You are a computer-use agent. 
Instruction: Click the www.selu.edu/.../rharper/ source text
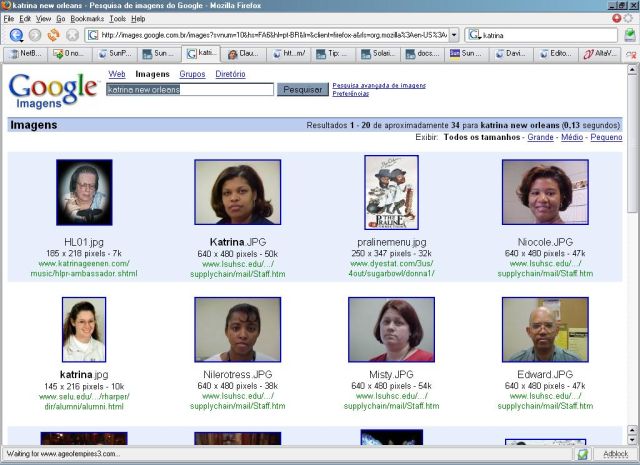tap(84, 396)
